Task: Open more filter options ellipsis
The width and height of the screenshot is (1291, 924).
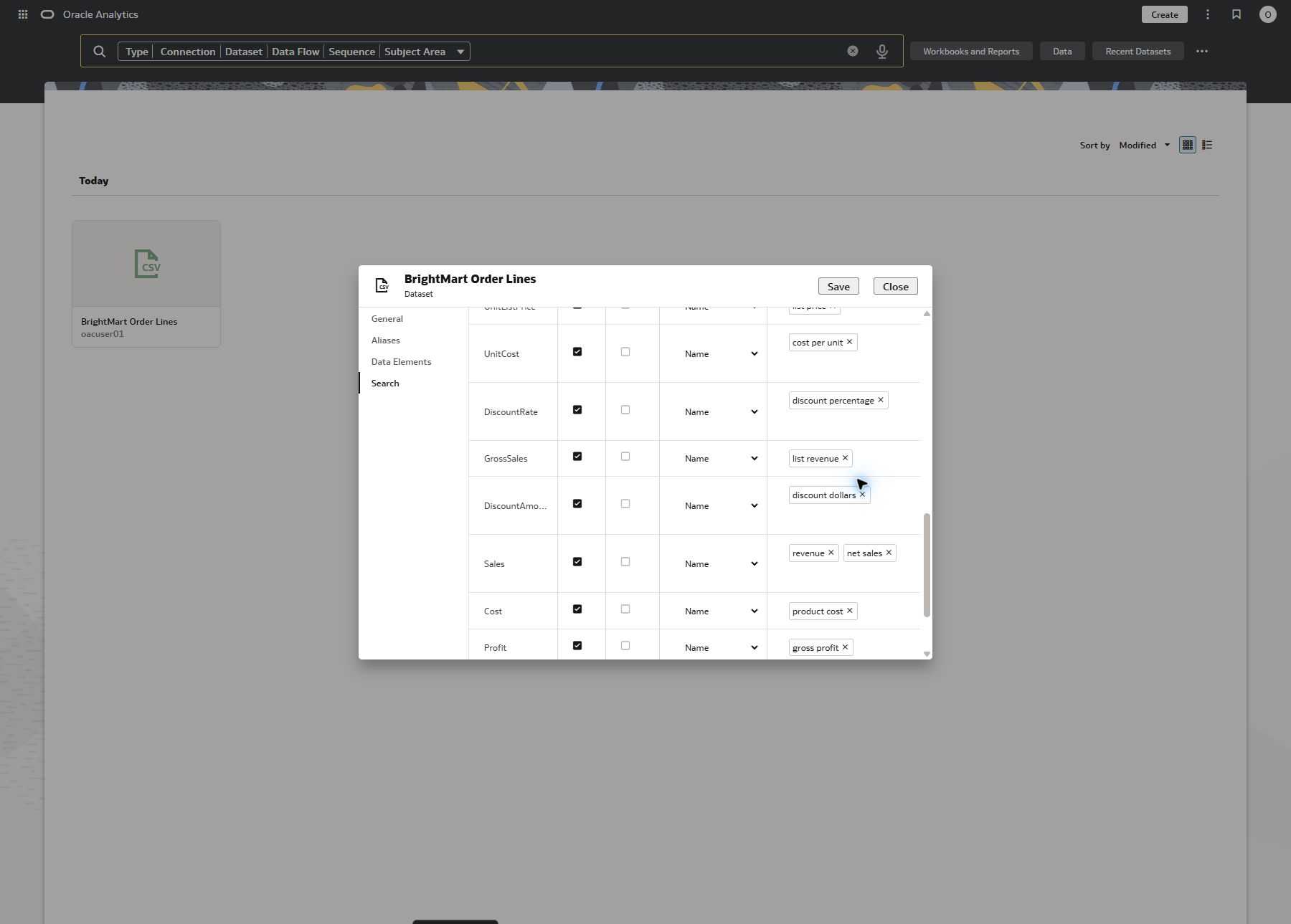Action: 1202,51
